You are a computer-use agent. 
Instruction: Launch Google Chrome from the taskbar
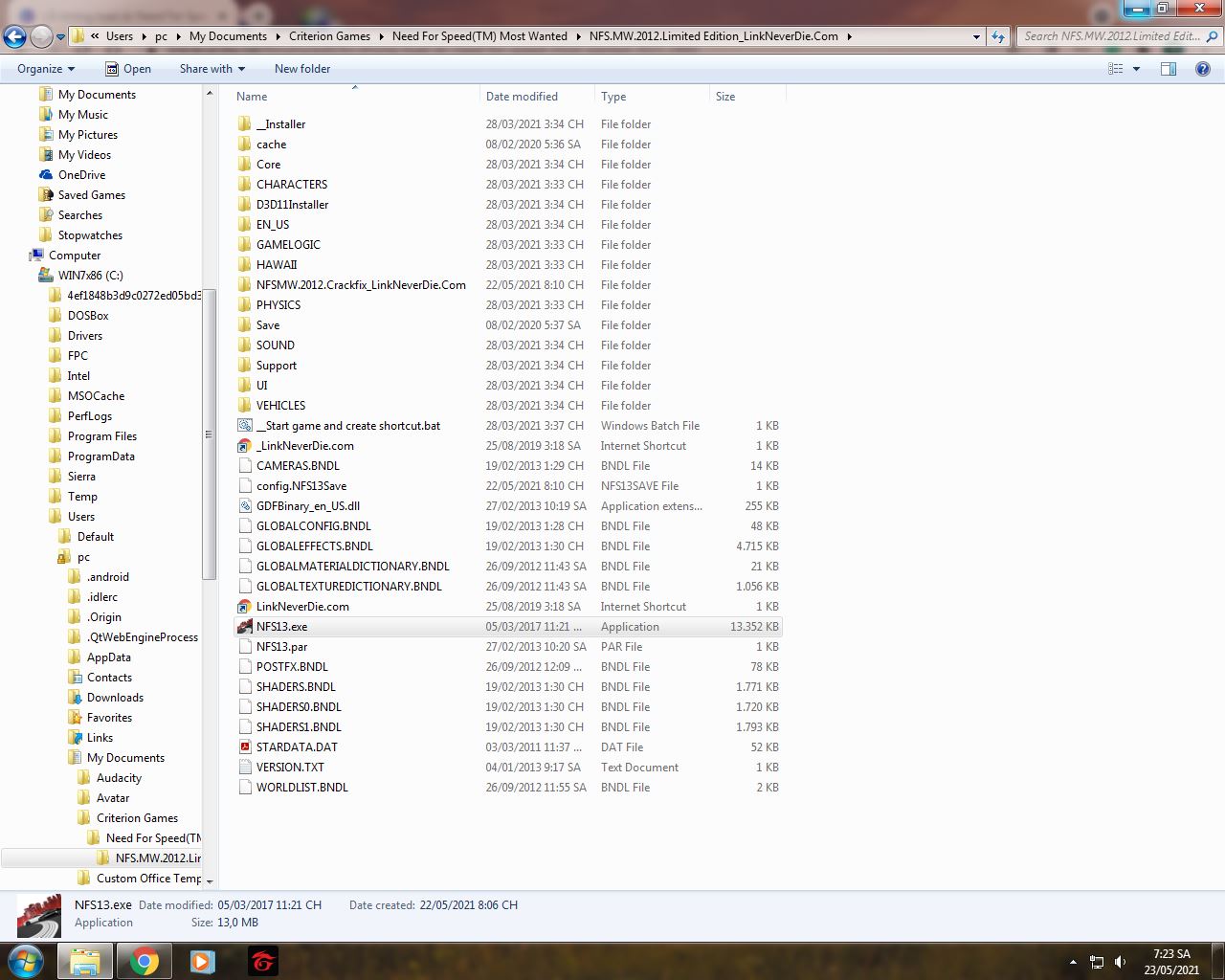click(x=145, y=961)
